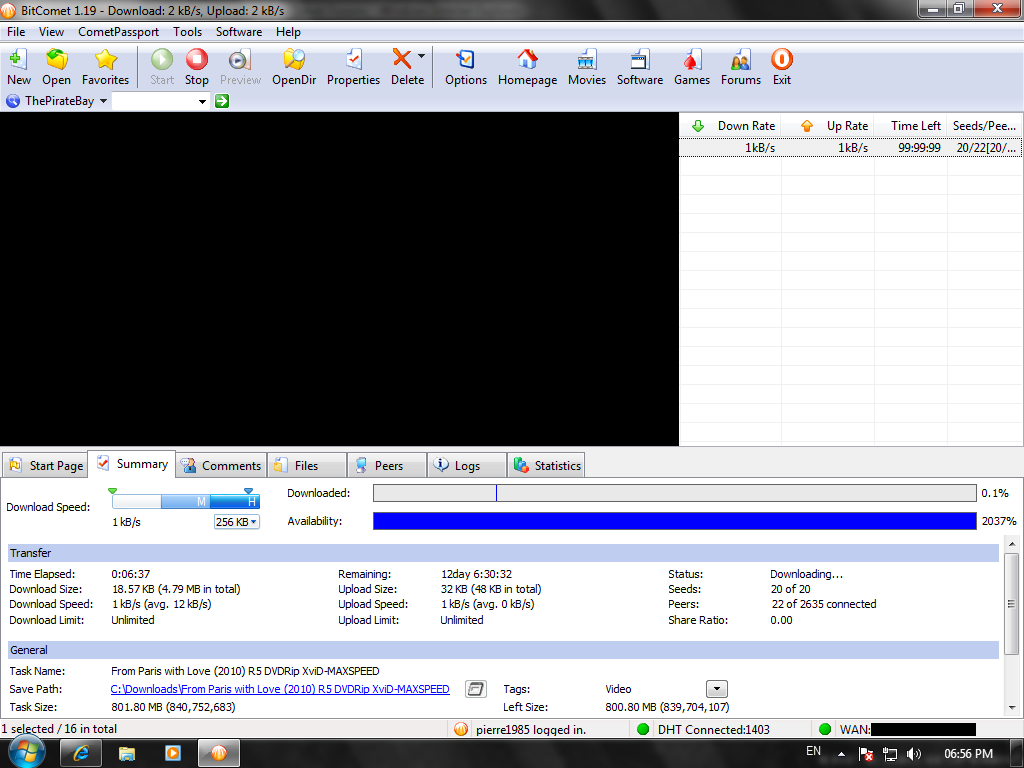Click the Movies toolbar icon

point(586,59)
